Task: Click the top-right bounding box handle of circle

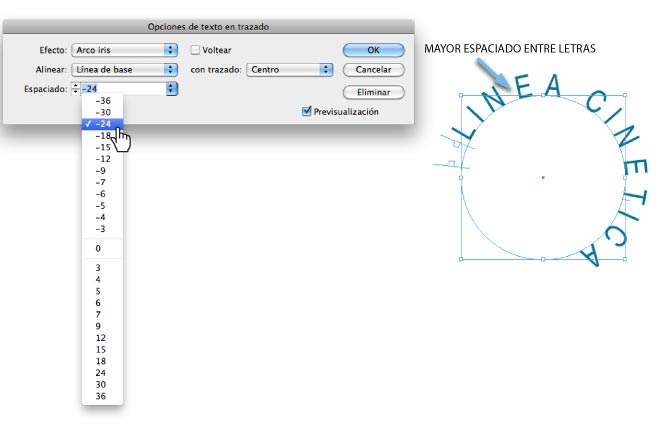Action: (625, 95)
